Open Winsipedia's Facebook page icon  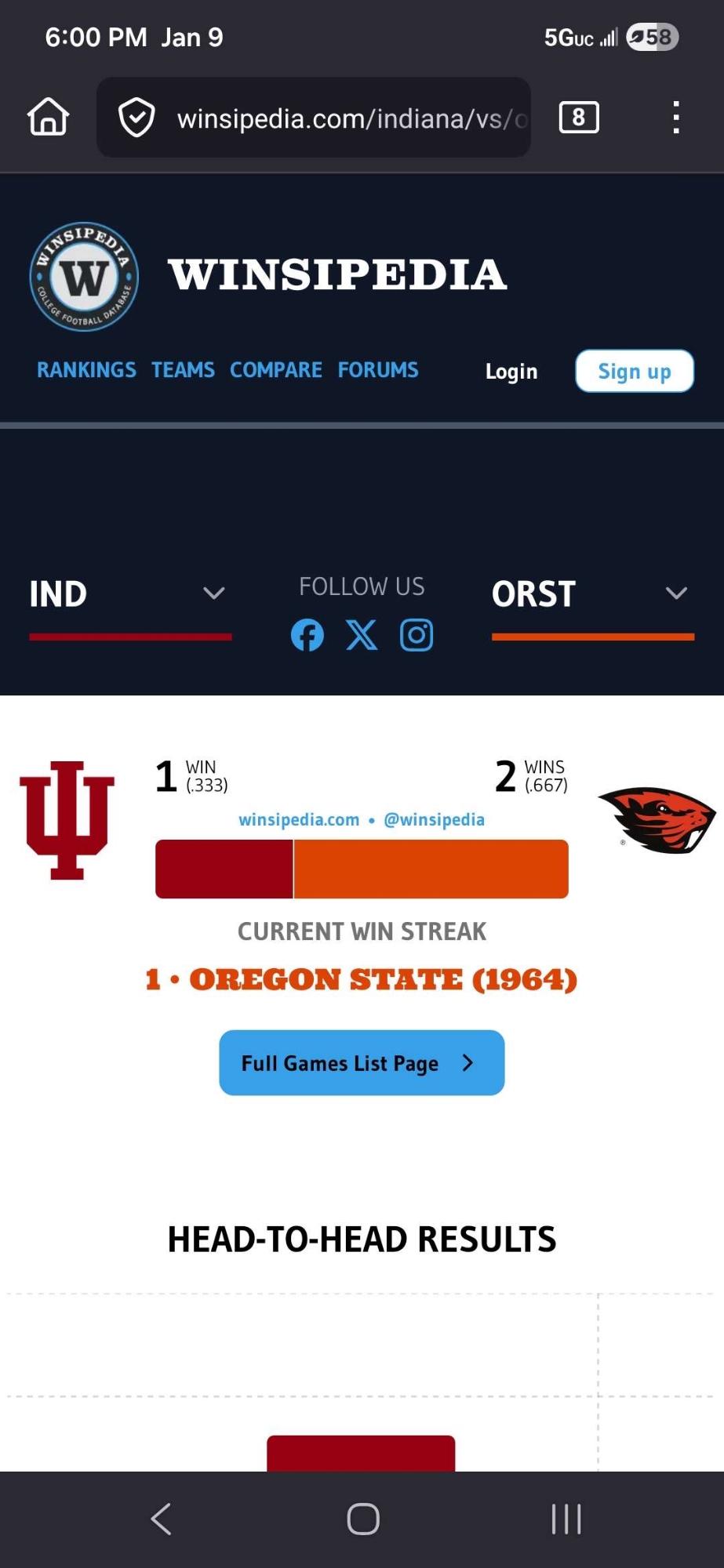pyautogui.click(x=307, y=635)
